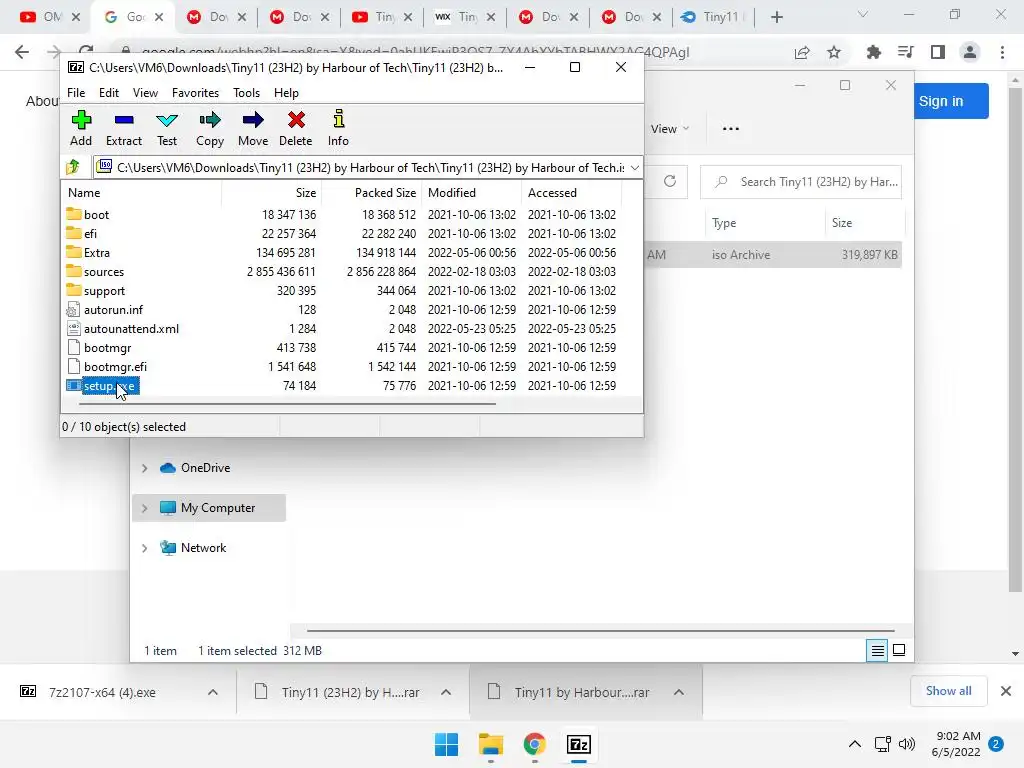This screenshot has height=768, width=1024.
Task: Click the share page icon in Chrome
Action: [x=802, y=52]
